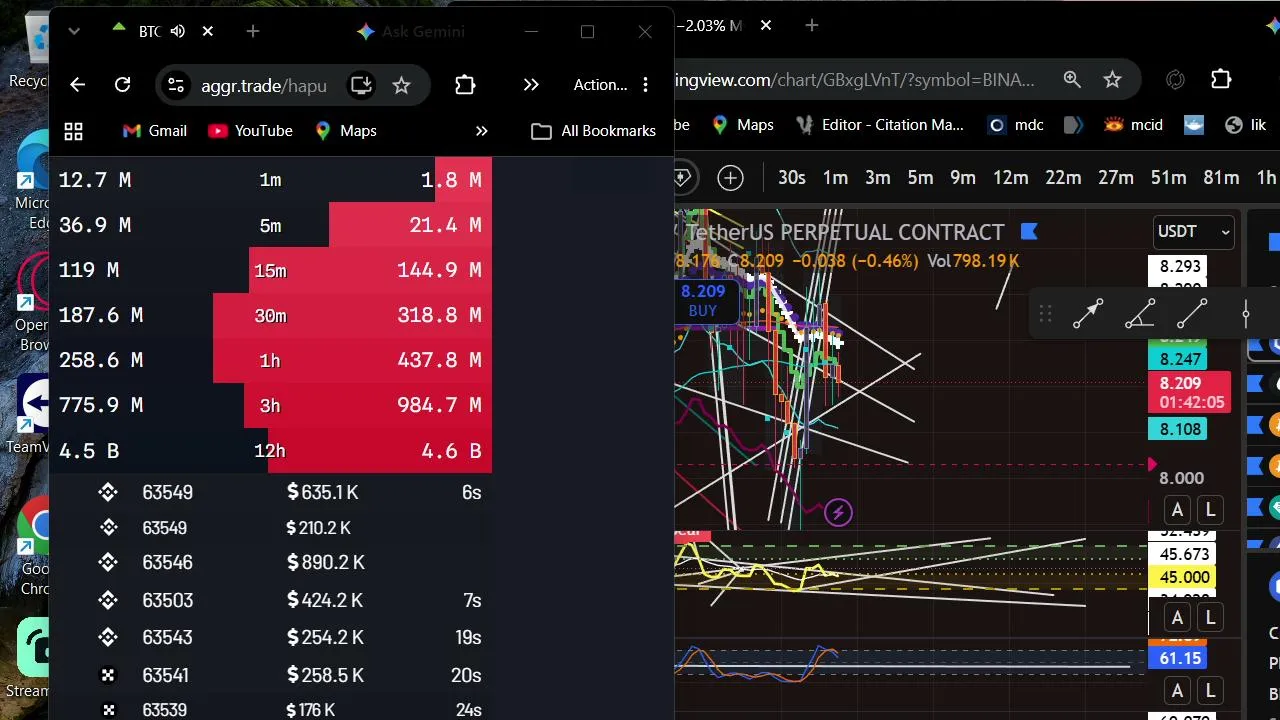Switch chart to 30s interval
This screenshot has width=1280, height=720.
(791, 178)
